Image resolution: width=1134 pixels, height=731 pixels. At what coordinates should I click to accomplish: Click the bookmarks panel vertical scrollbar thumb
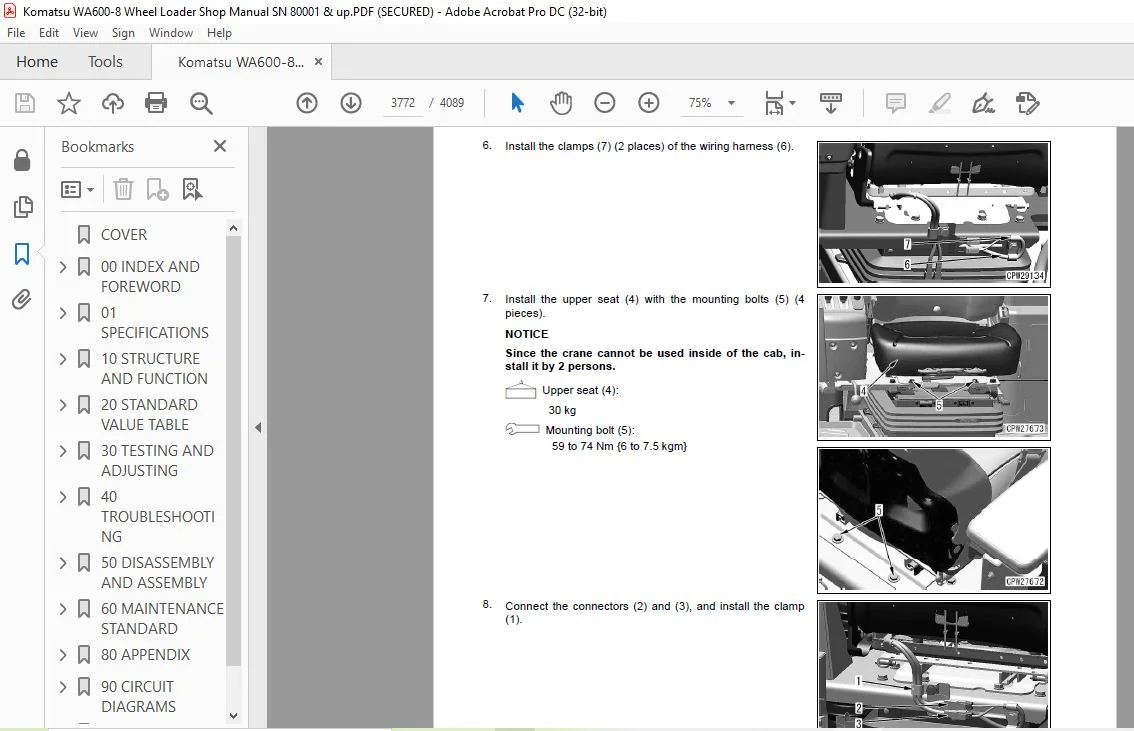point(233,450)
